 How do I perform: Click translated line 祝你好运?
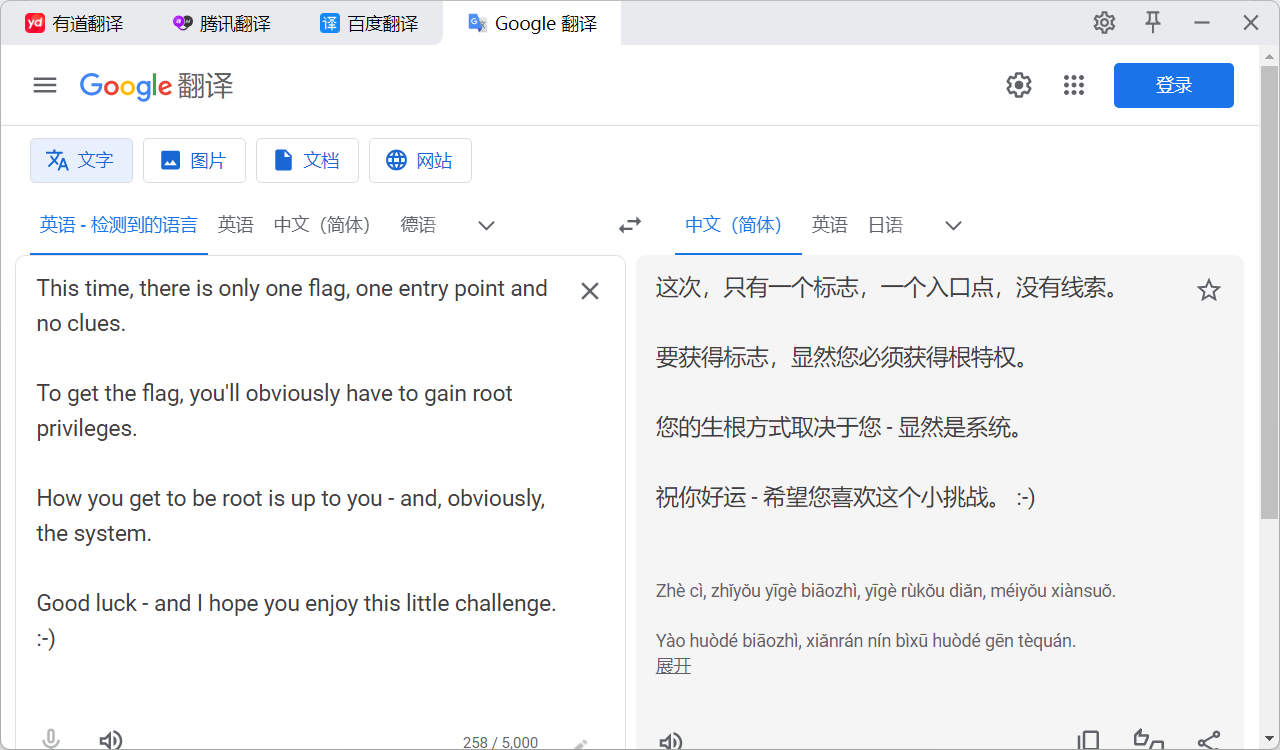click(845, 497)
